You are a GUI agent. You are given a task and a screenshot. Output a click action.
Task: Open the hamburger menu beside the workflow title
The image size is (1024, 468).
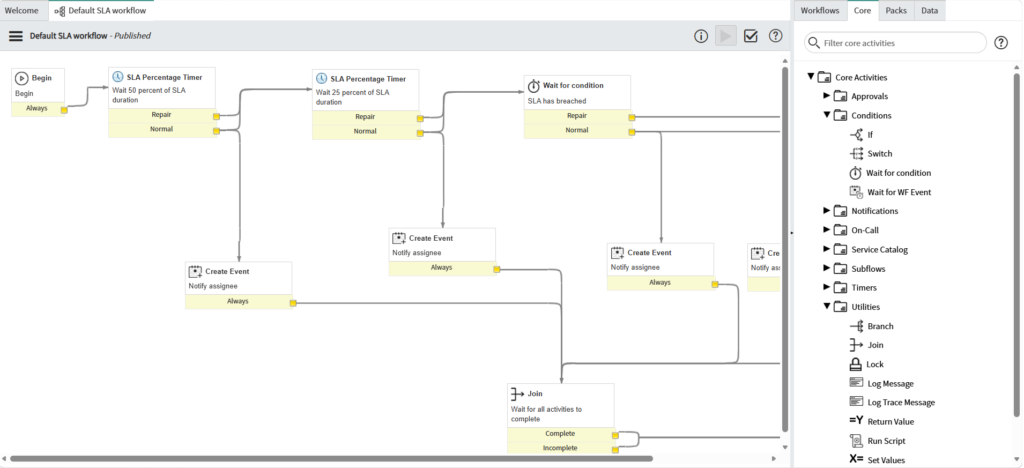(16, 36)
